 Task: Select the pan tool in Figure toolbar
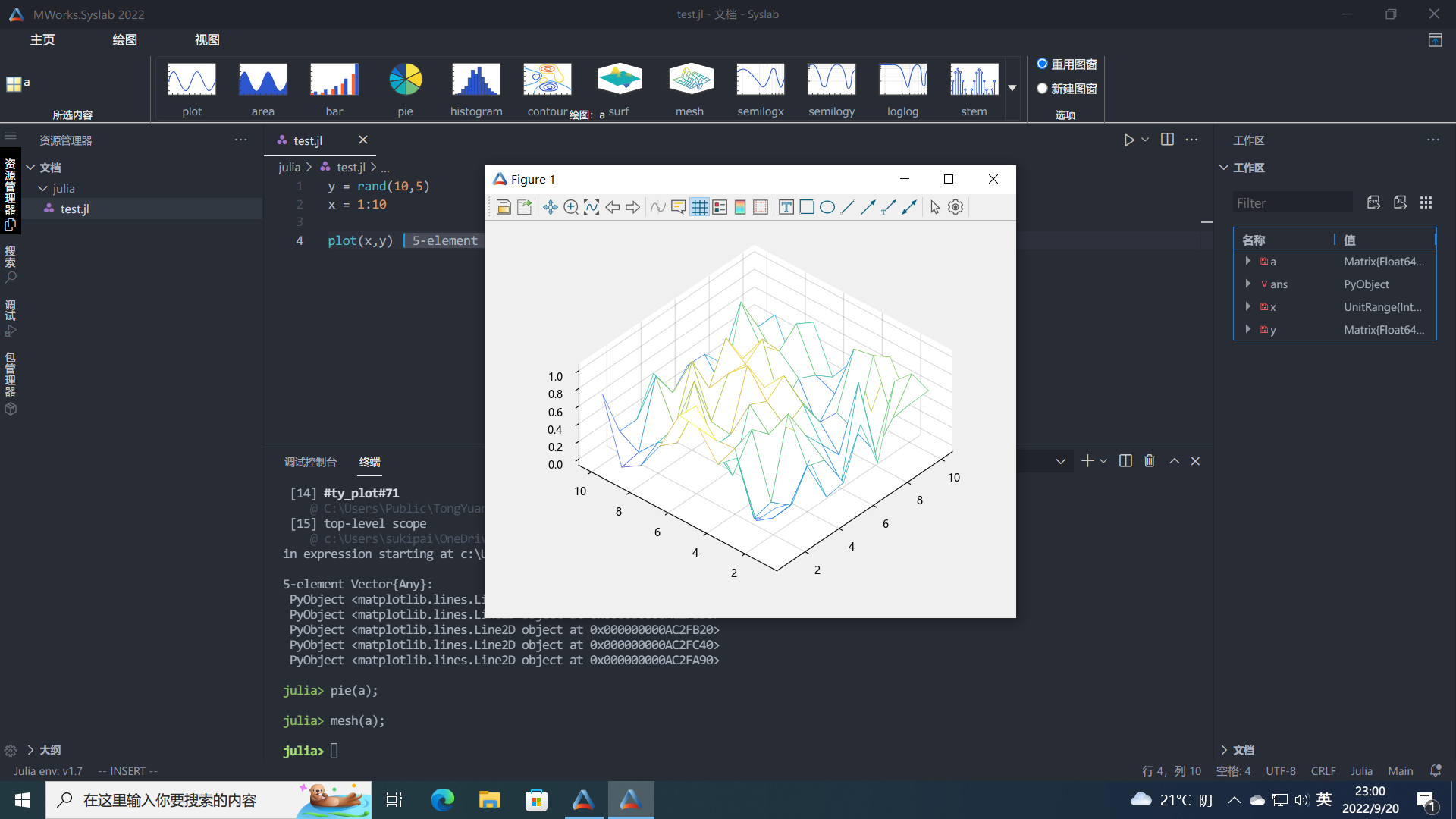pos(551,207)
